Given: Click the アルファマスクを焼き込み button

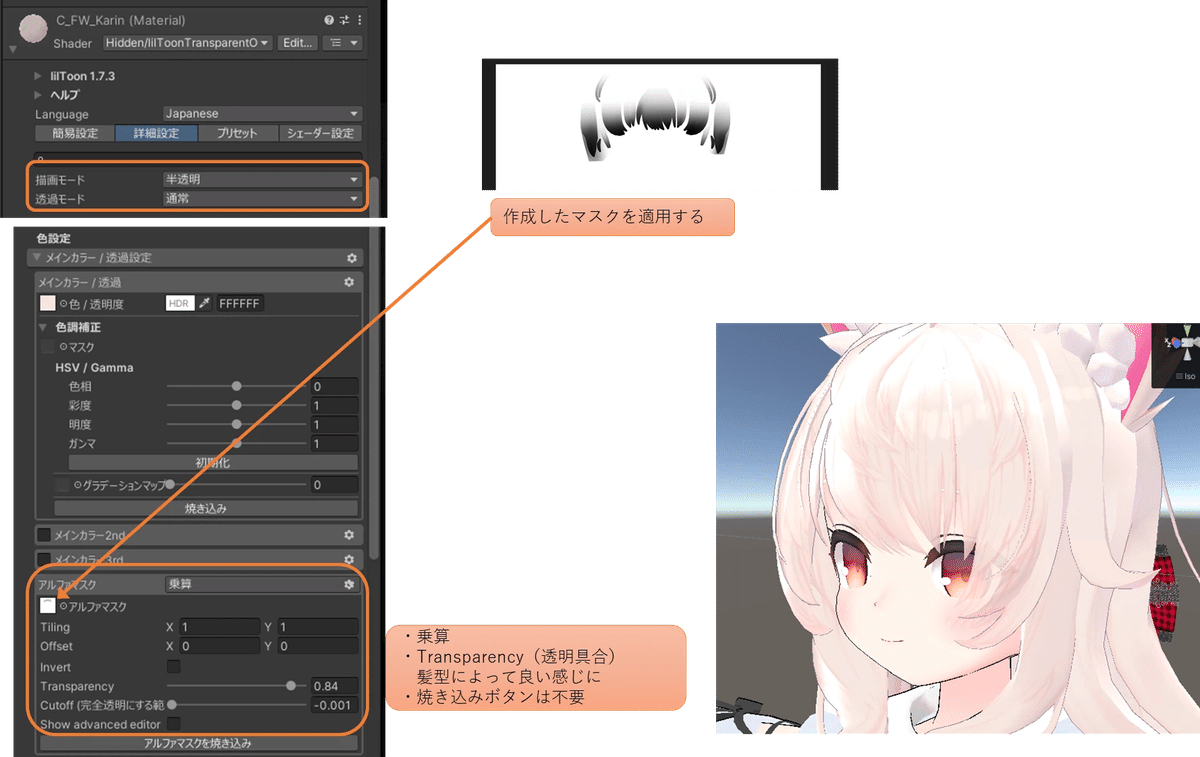Looking at the screenshot, I should pos(197,743).
